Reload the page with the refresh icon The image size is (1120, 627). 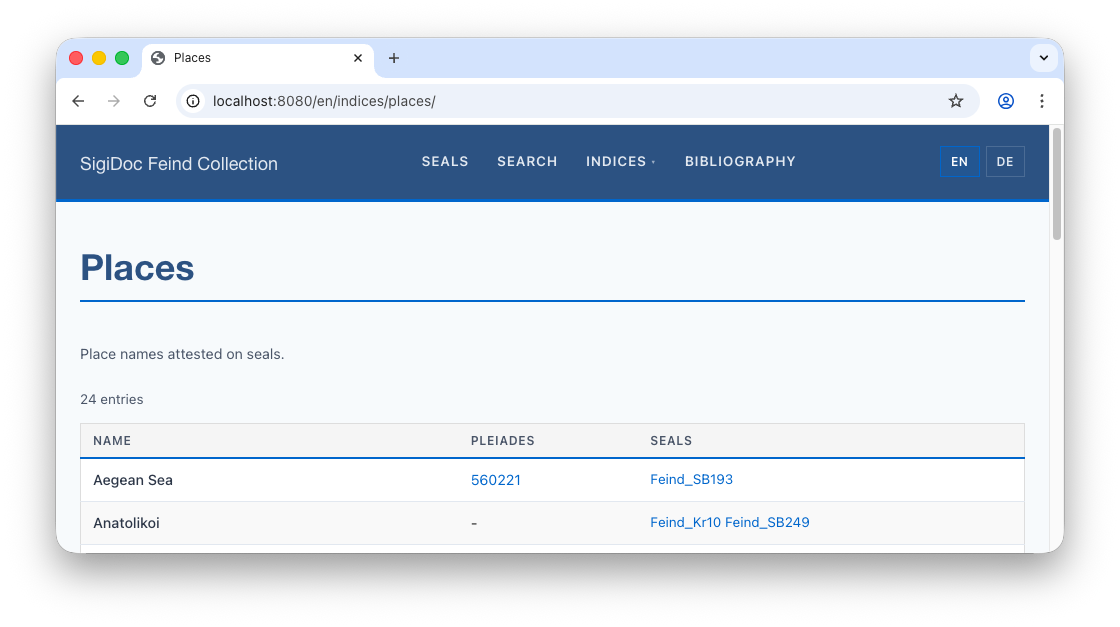pos(150,101)
